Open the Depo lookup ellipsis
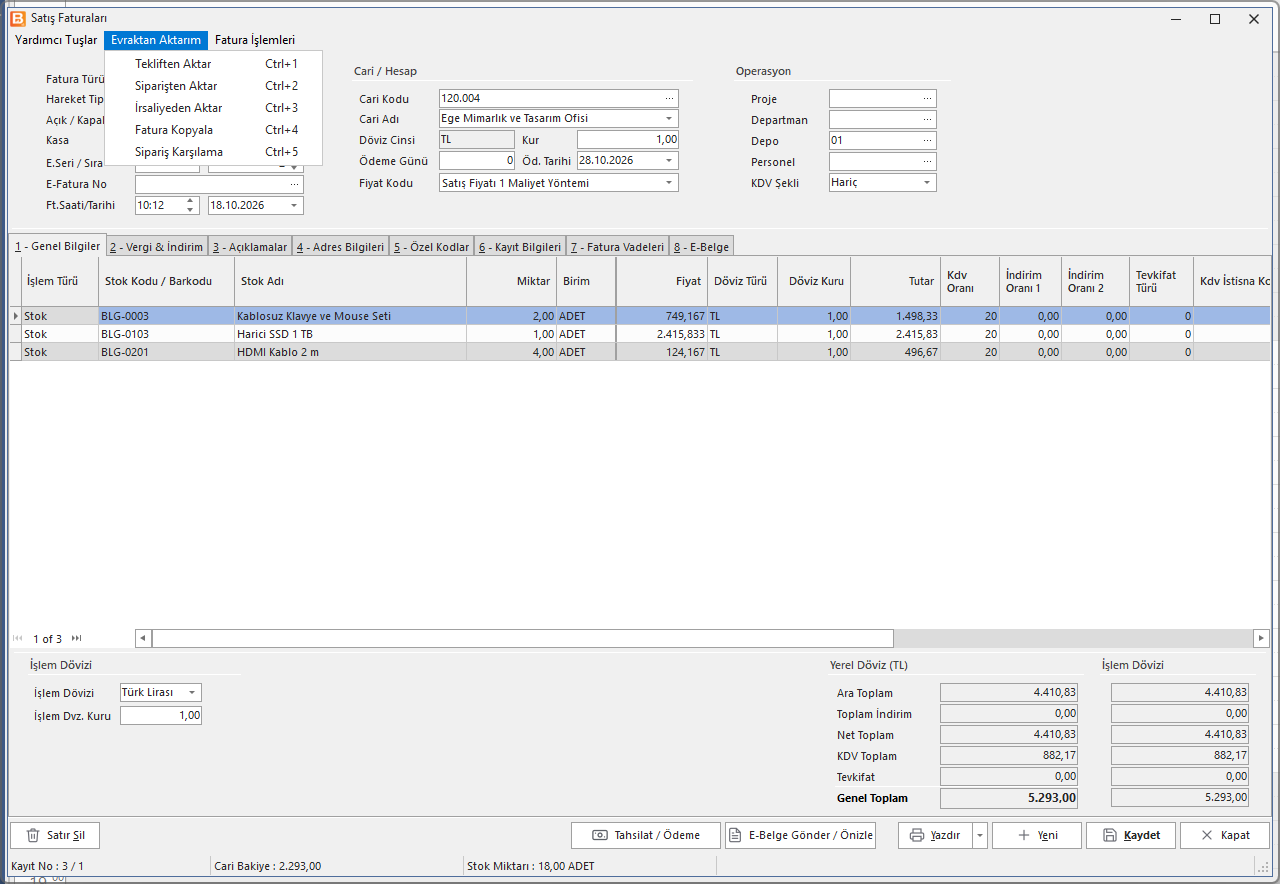This screenshot has height=884, width=1280. pyautogui.click(x=928, y=141)
